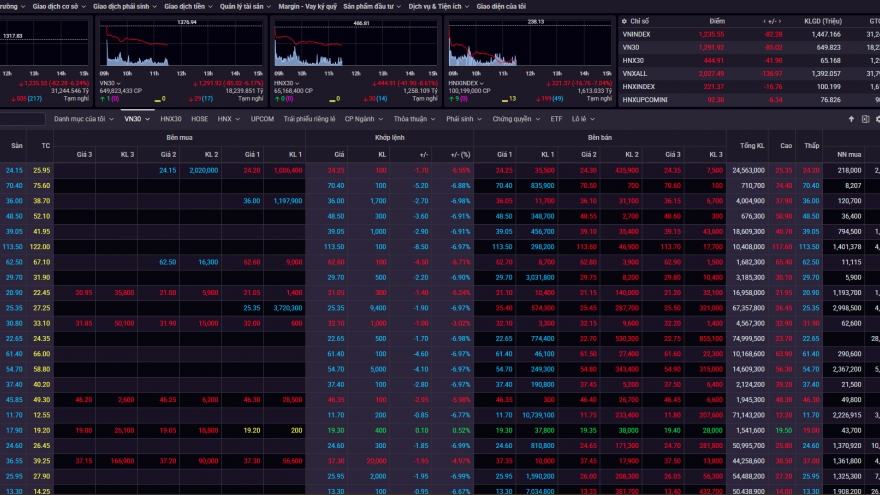
Task: Open the VN30 tab dropdown
Action: 136,119
